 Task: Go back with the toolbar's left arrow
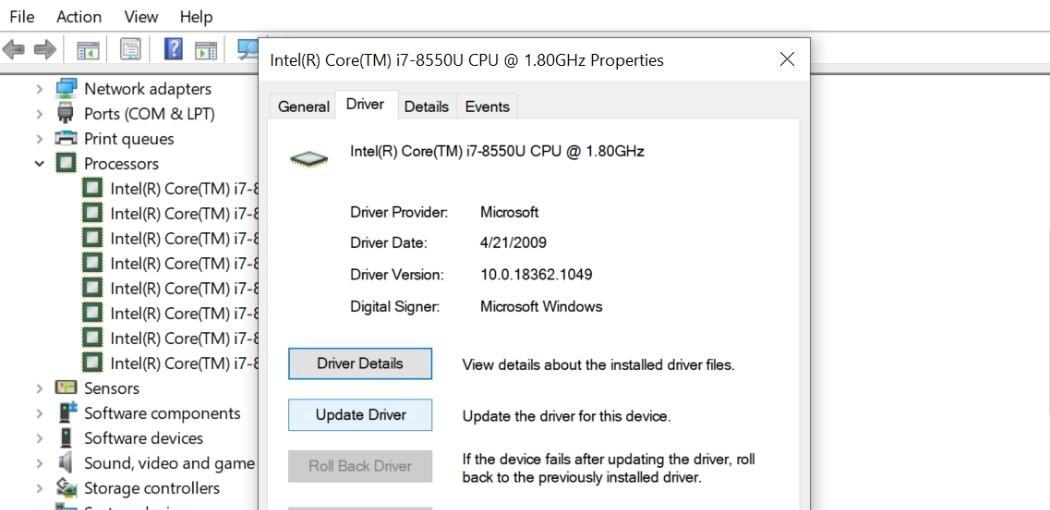[x=13, y=50]
